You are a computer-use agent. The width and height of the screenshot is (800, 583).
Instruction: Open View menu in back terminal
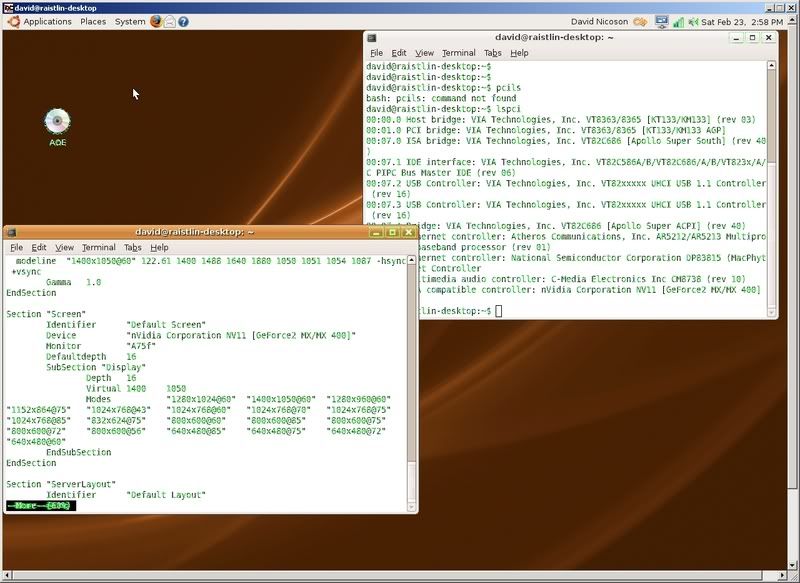click(x=424, y=53)
